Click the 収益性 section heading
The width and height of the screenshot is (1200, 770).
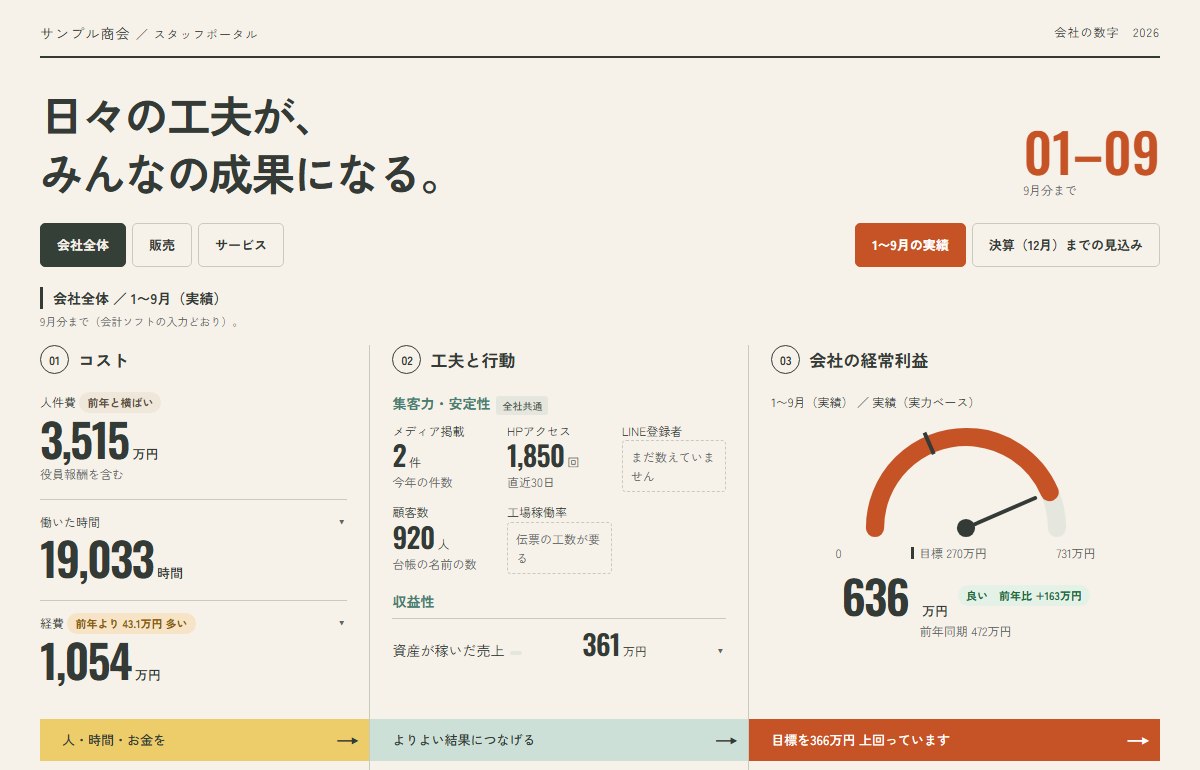(413, 602)
